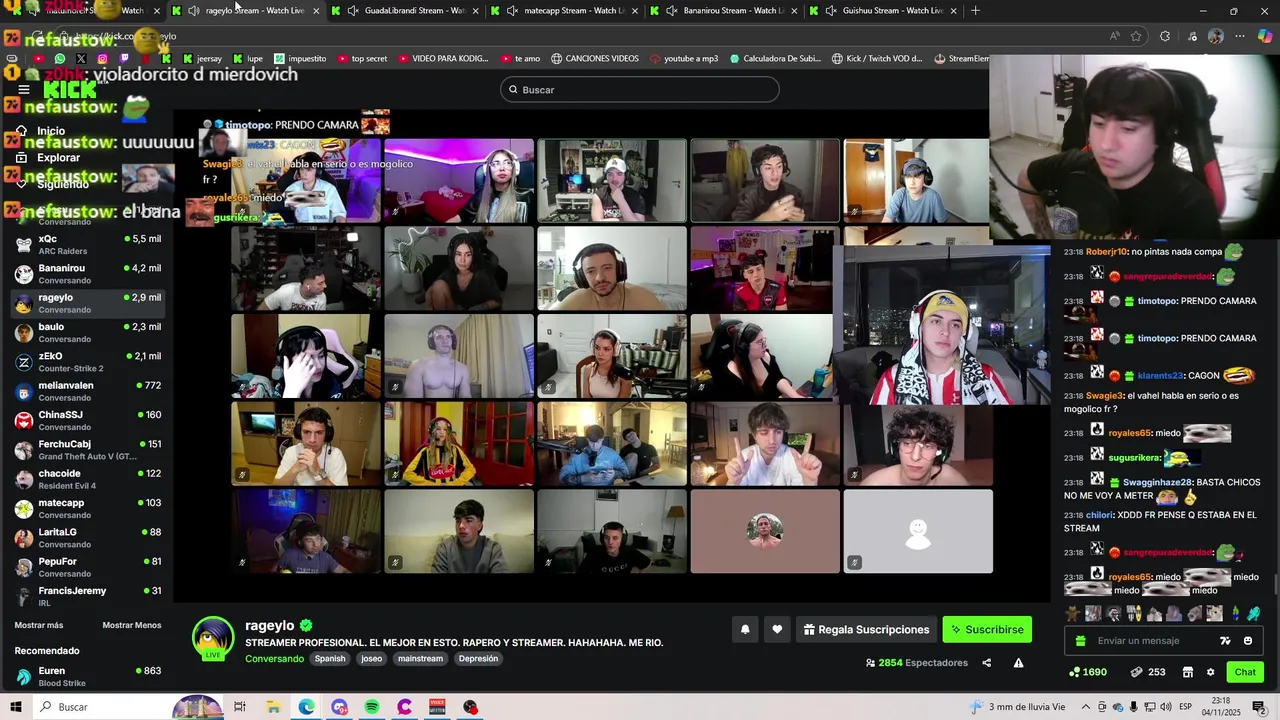Click the Spanish tag
Screen dimensions: 1280x720
pyautogui.click(x=330, y=659)
